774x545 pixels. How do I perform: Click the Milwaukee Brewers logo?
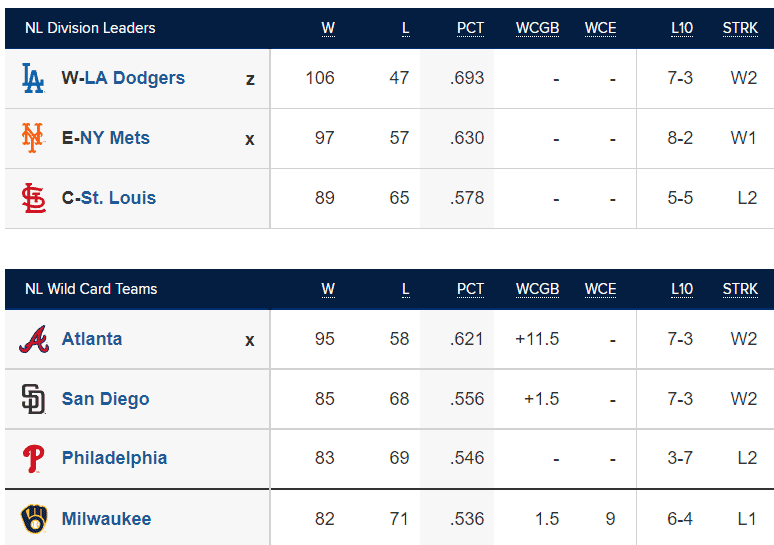pyautogui.click(x=34, y=519)
